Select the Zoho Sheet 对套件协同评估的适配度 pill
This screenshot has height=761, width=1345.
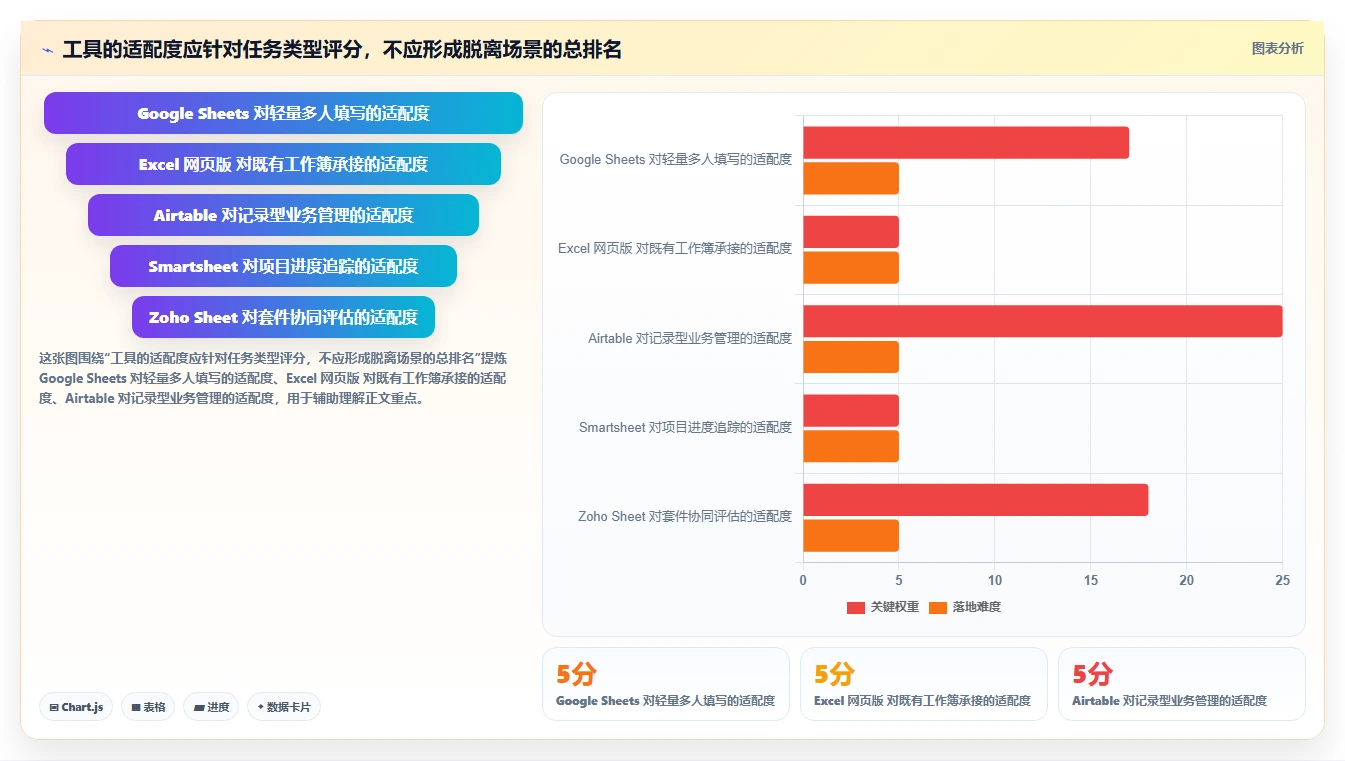(x=283, y=317)
